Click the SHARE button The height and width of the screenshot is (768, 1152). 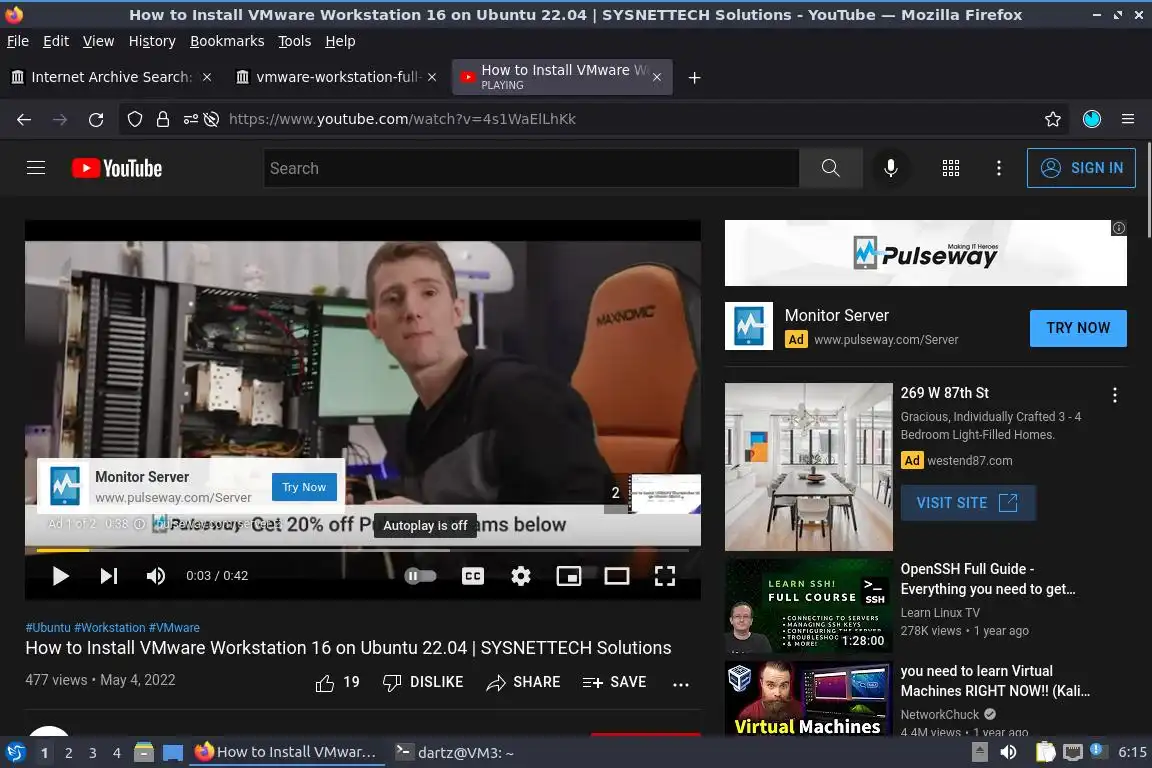coord(523,683)
